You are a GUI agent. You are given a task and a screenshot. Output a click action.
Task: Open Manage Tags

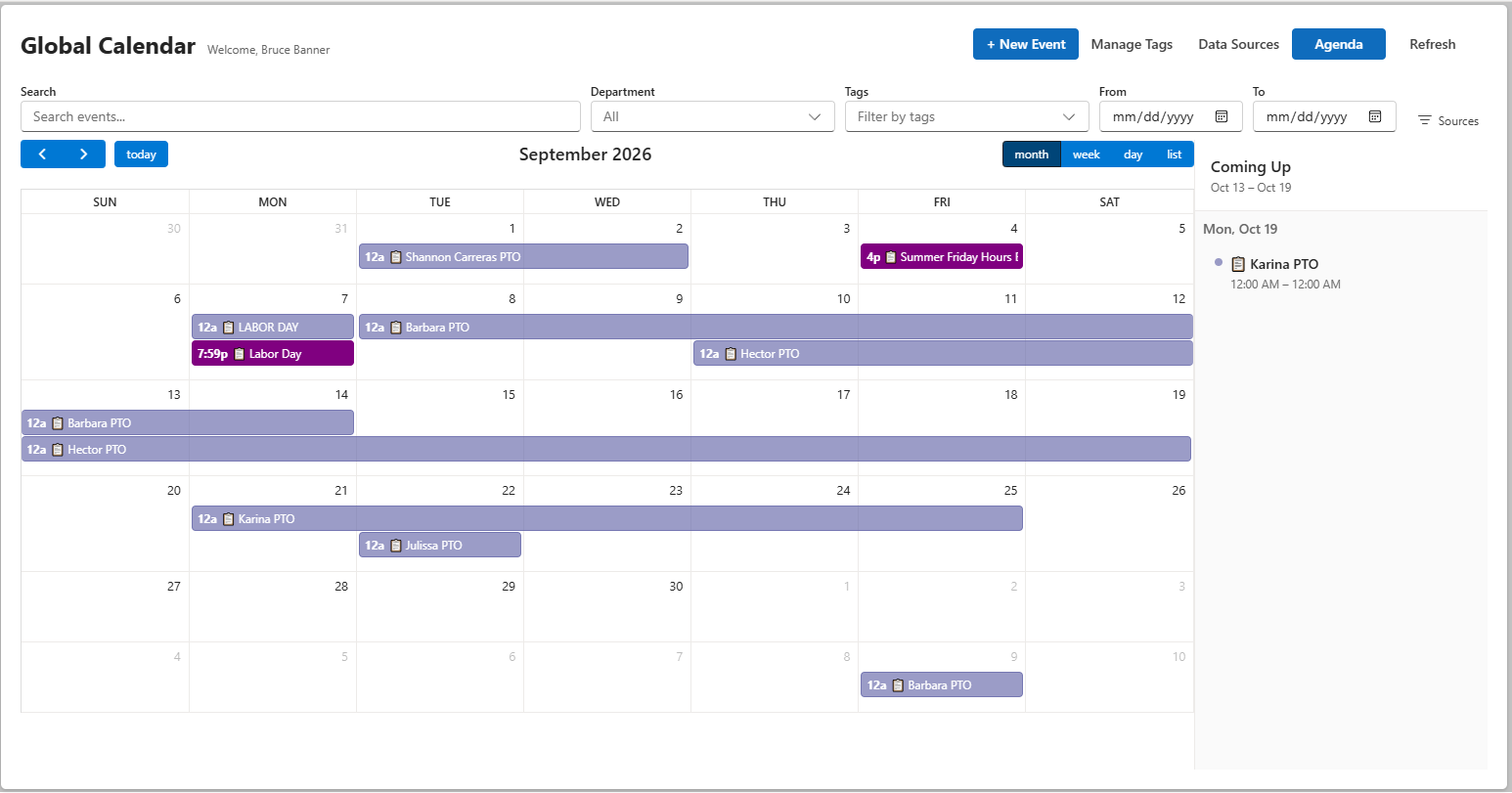point(1132,44)
